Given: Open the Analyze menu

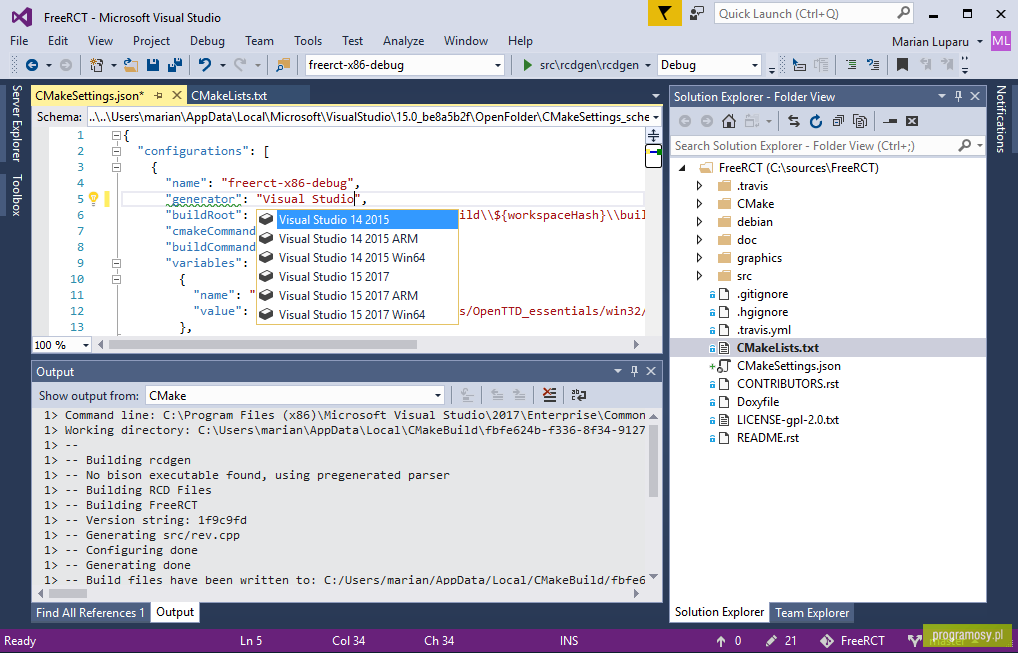Looking at the screenshot, I should click(403, 41).
